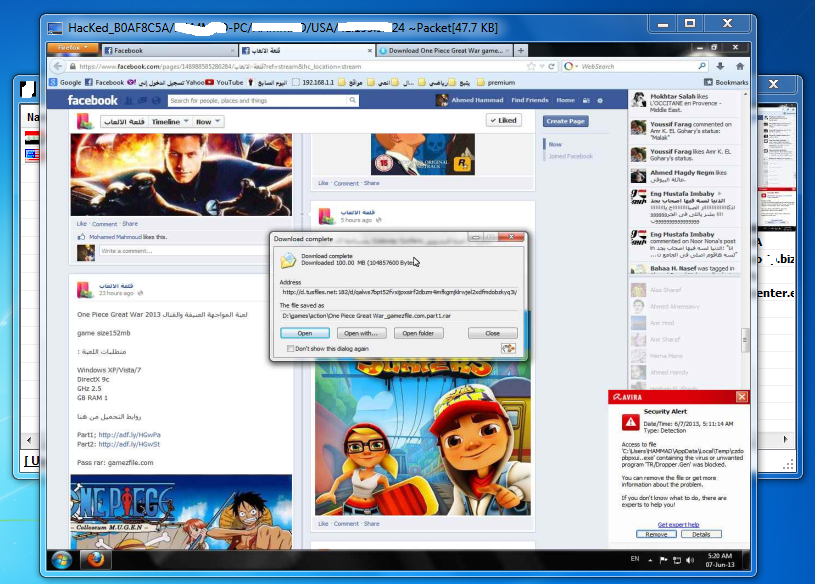Click the download manager icon in dialog corner

click(508, 348)
